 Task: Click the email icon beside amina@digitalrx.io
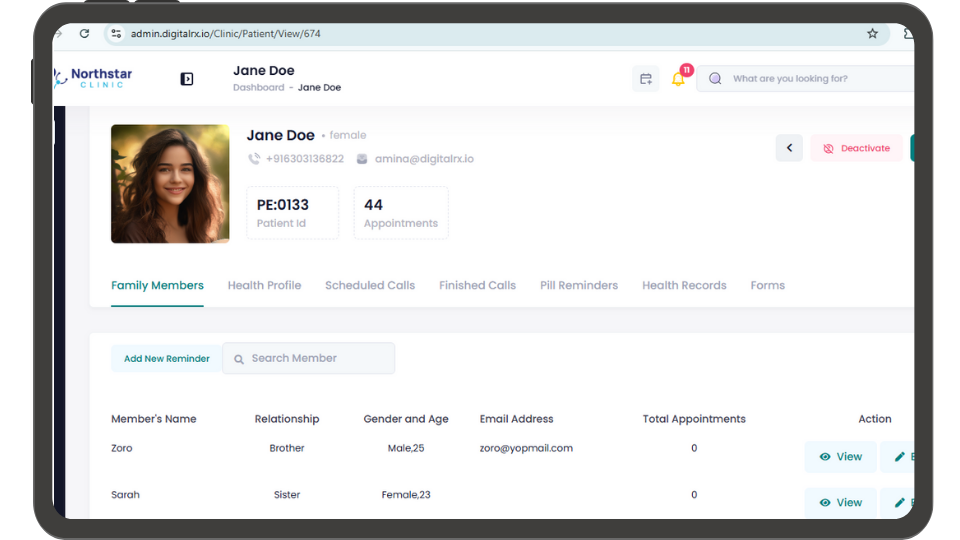click(362, 159)
